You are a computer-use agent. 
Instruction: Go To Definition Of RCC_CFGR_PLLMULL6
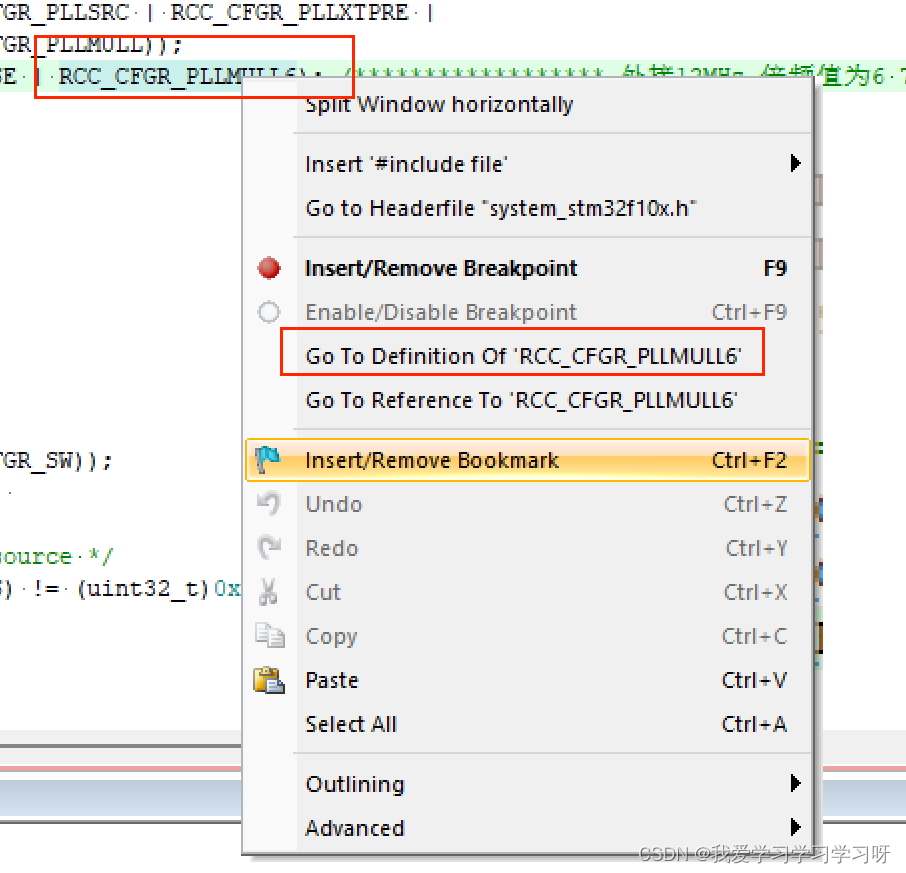(x=527, y=356)
